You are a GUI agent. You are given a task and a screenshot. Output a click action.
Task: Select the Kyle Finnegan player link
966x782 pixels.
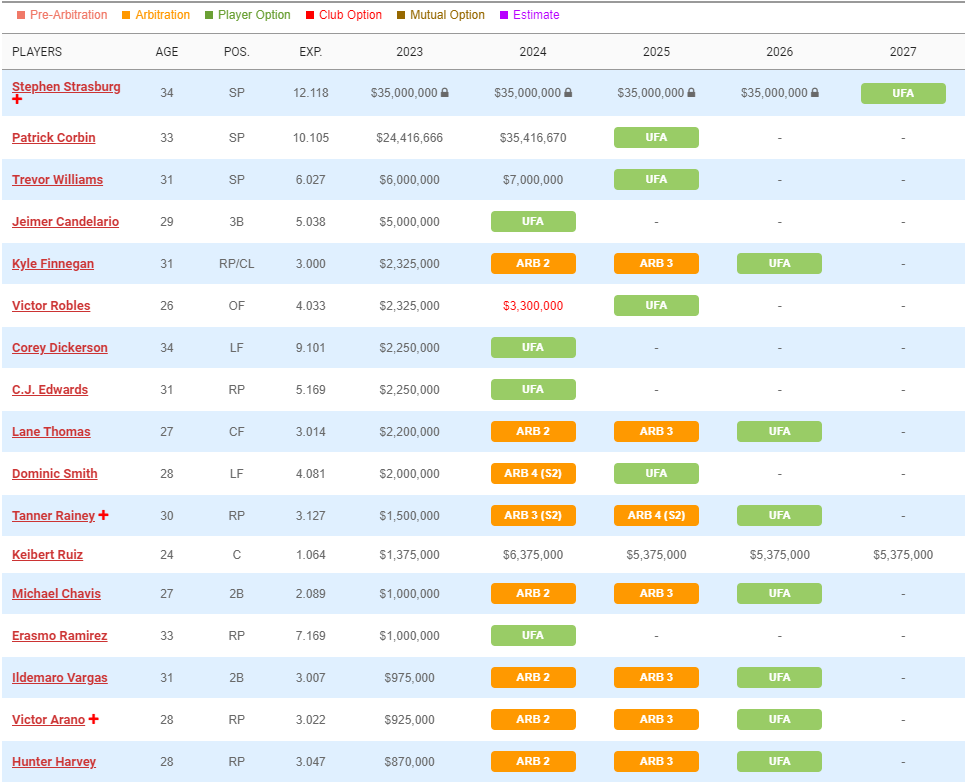(x=53, y=264)
